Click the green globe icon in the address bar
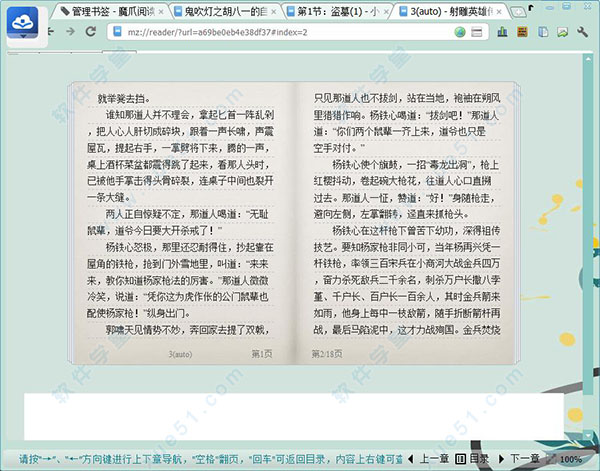The height and width of the screenshot is (471, 600). click(460, 32)
